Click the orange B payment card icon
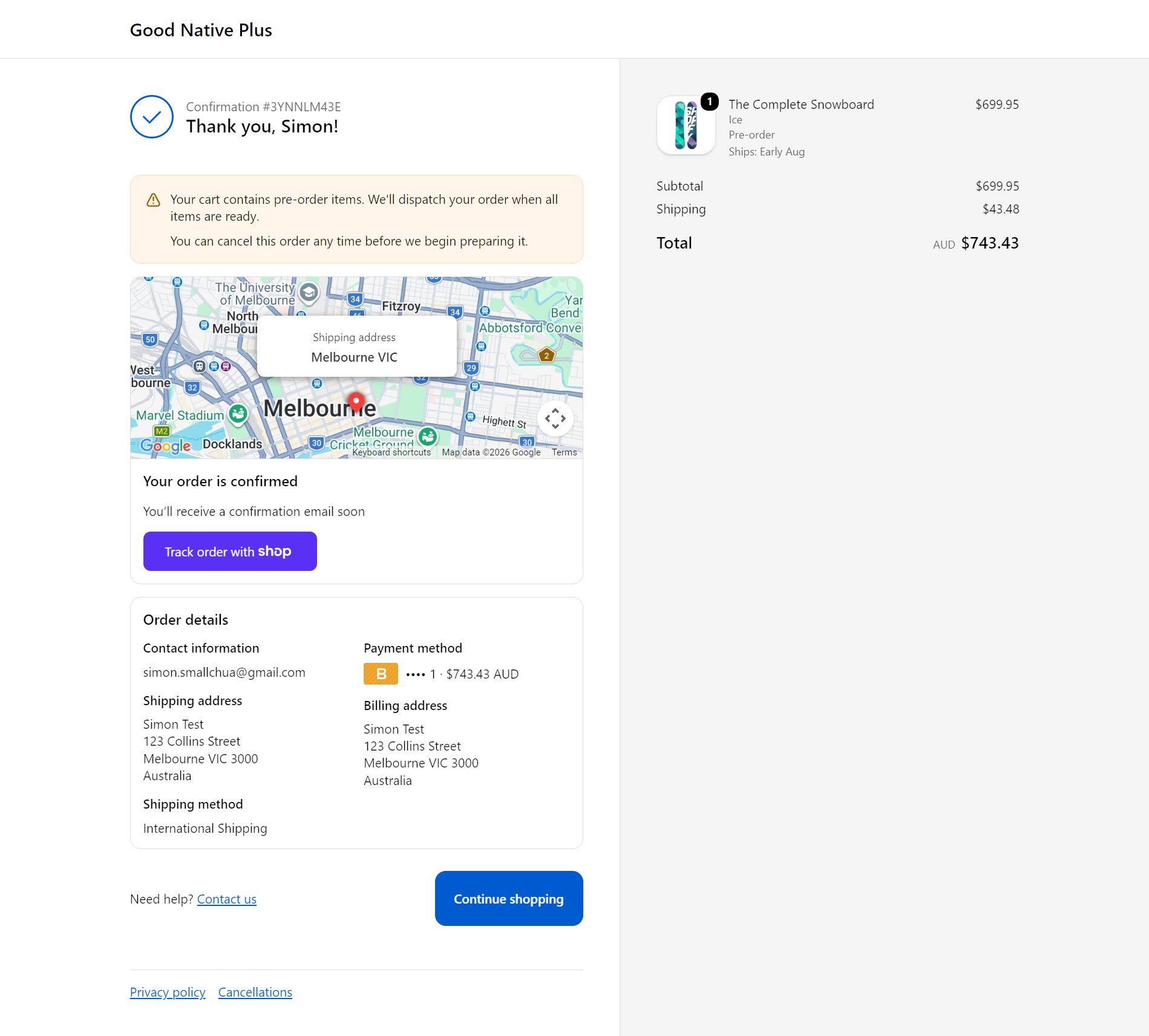The image size is (1149, 1036). coord(381,674)
